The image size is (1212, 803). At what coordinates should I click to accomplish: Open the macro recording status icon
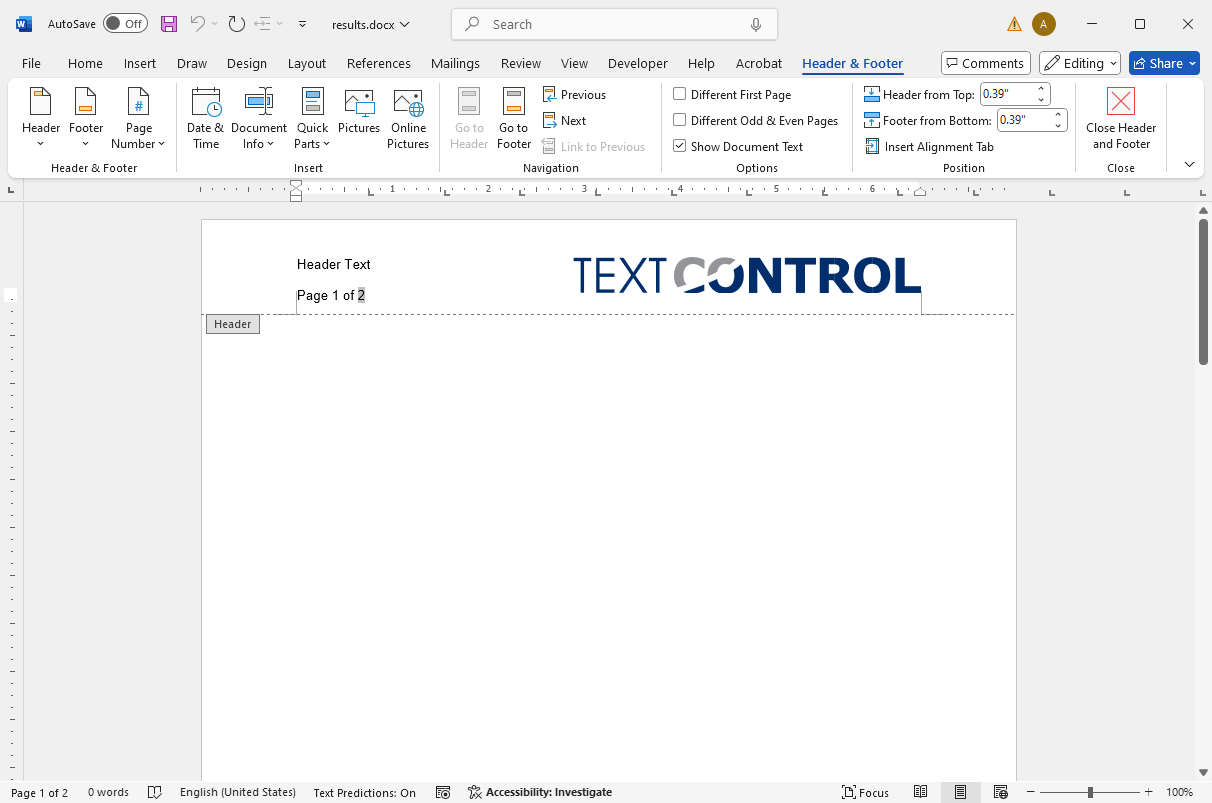click(x=443, y=792)
